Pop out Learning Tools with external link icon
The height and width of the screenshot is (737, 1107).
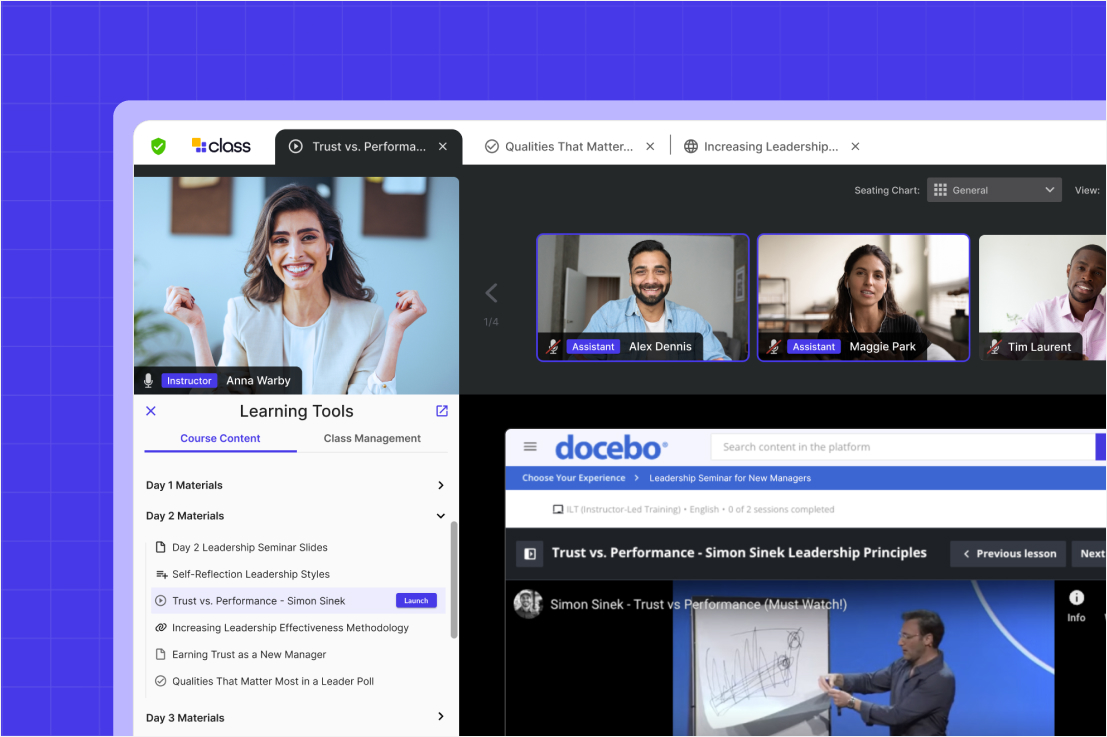441,410
